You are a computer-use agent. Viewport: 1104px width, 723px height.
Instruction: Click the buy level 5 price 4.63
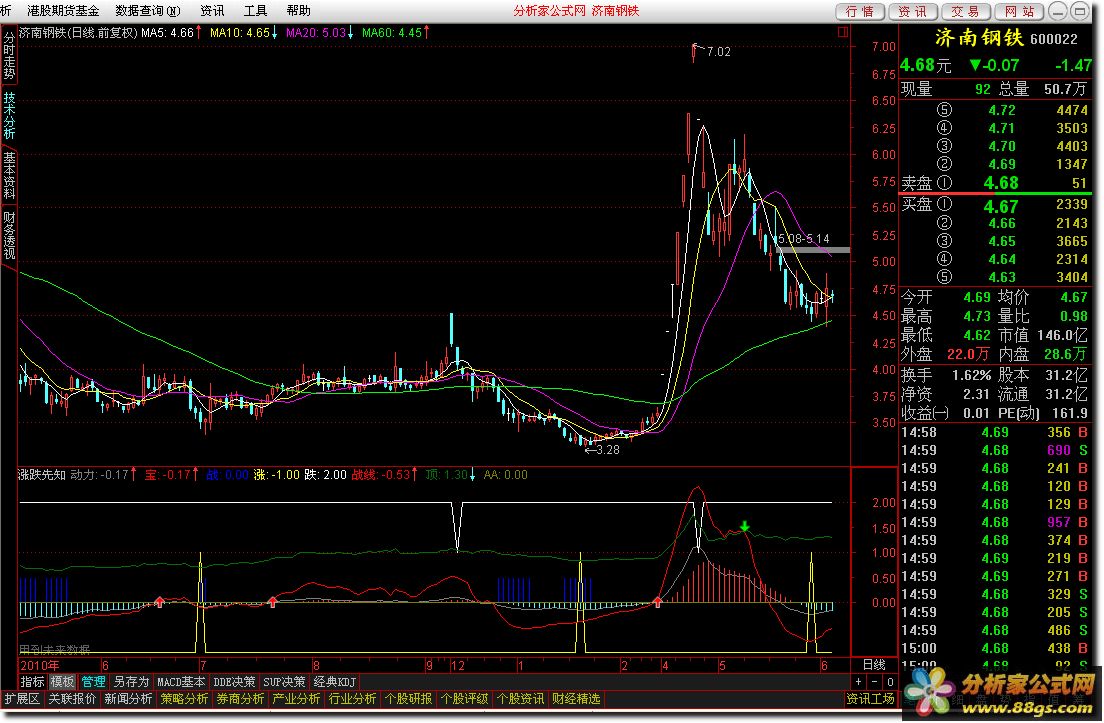pyautogui.click(x=1001, y=277)
